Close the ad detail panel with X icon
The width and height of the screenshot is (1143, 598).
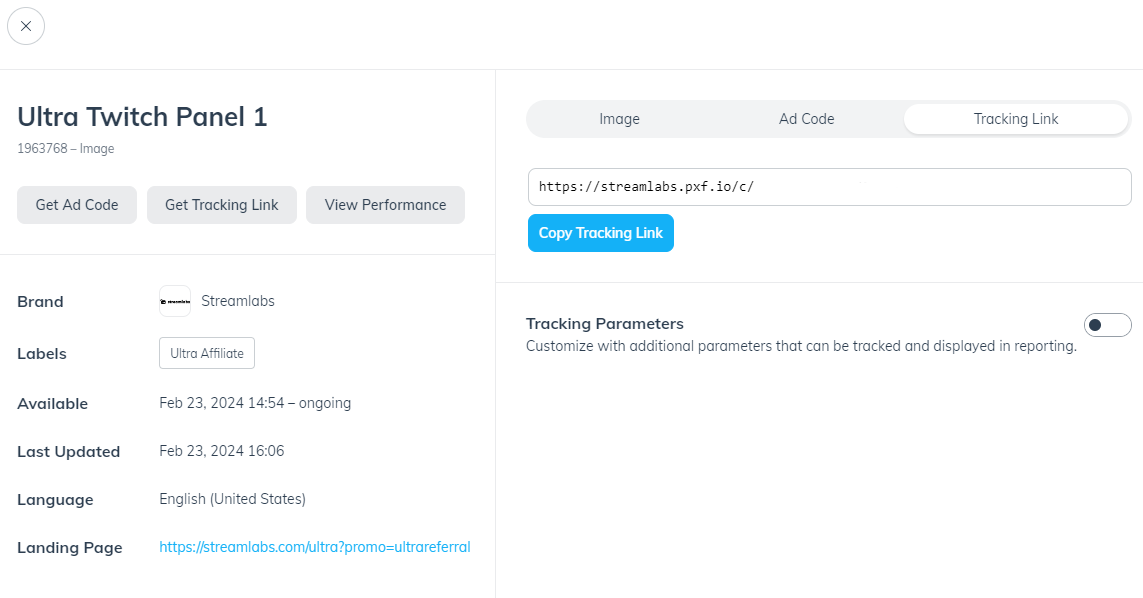coord(26,26)
